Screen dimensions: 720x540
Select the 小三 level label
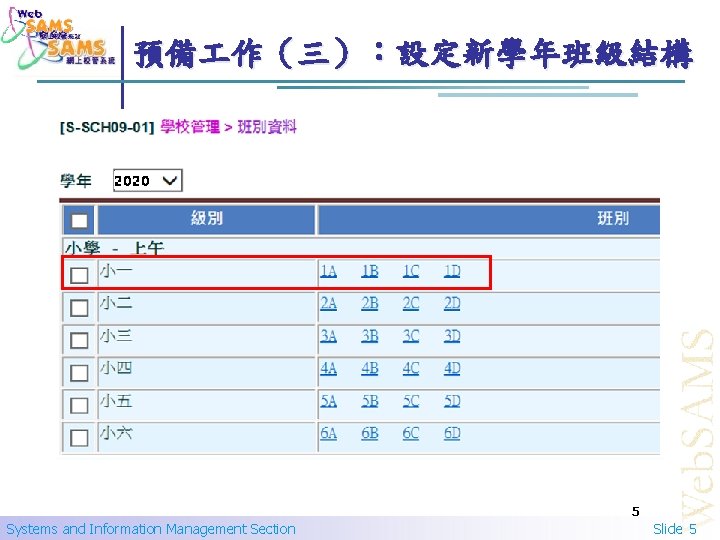pos(116,336)
